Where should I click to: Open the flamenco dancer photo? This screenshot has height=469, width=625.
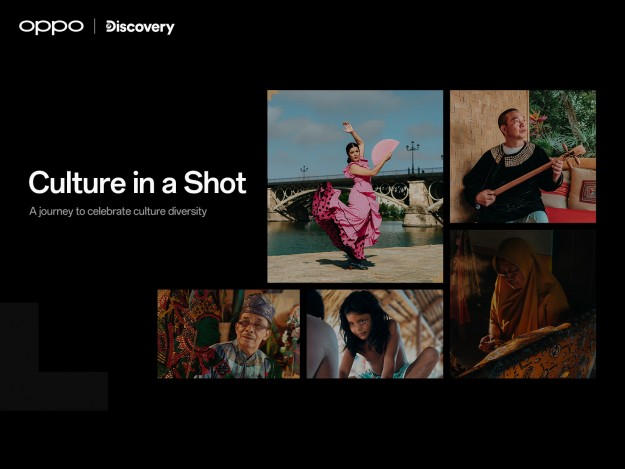tap(355, 186)
